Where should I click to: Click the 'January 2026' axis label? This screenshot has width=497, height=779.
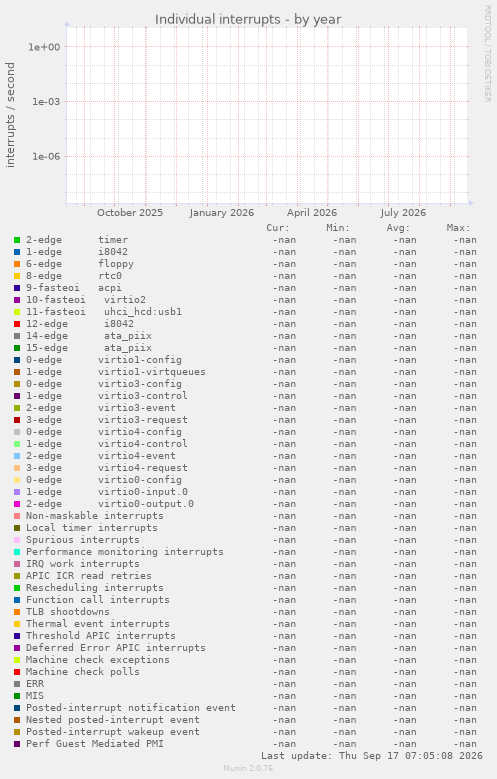click(x=222, y=213)
